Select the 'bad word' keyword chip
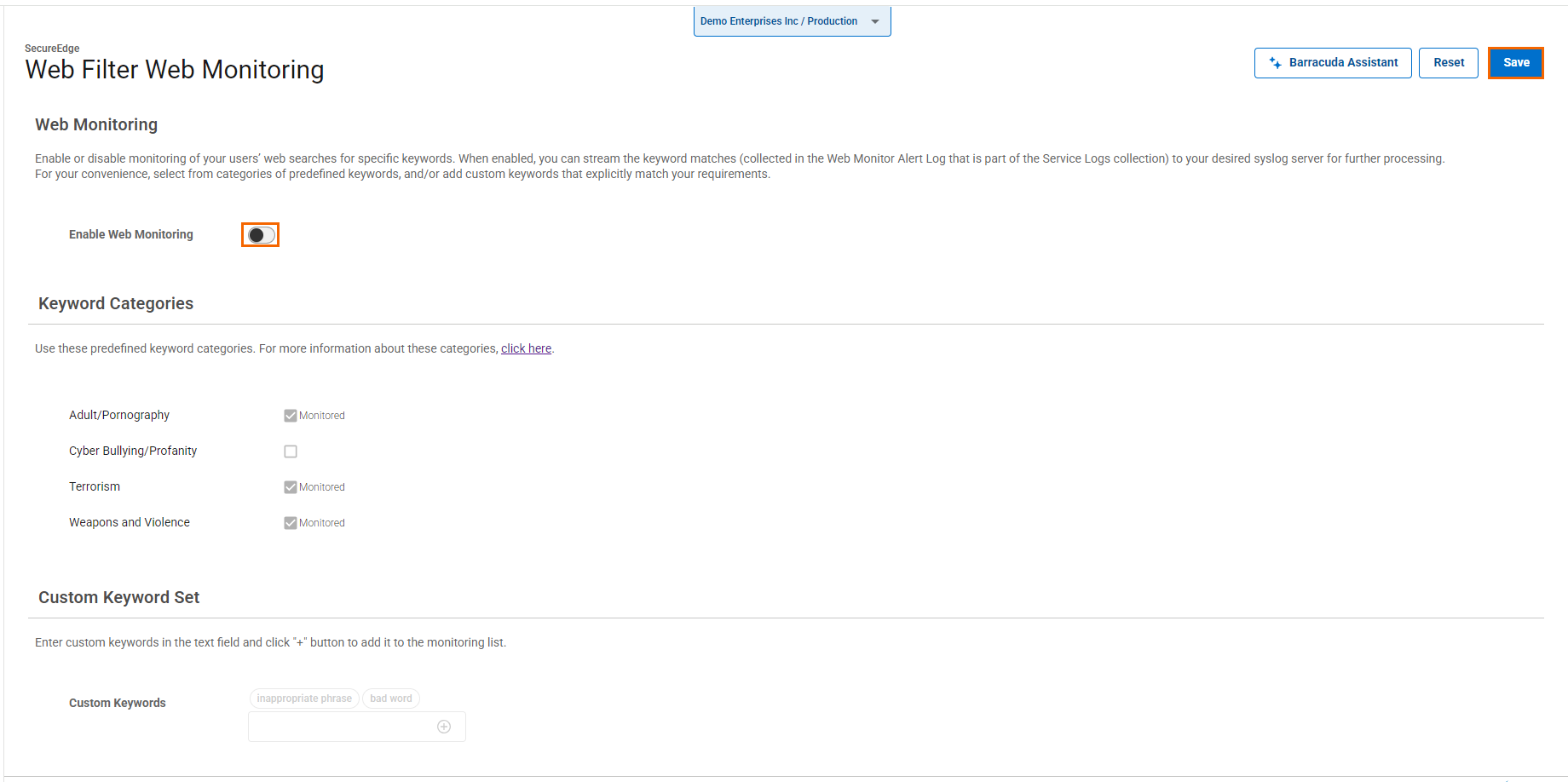 391,699
